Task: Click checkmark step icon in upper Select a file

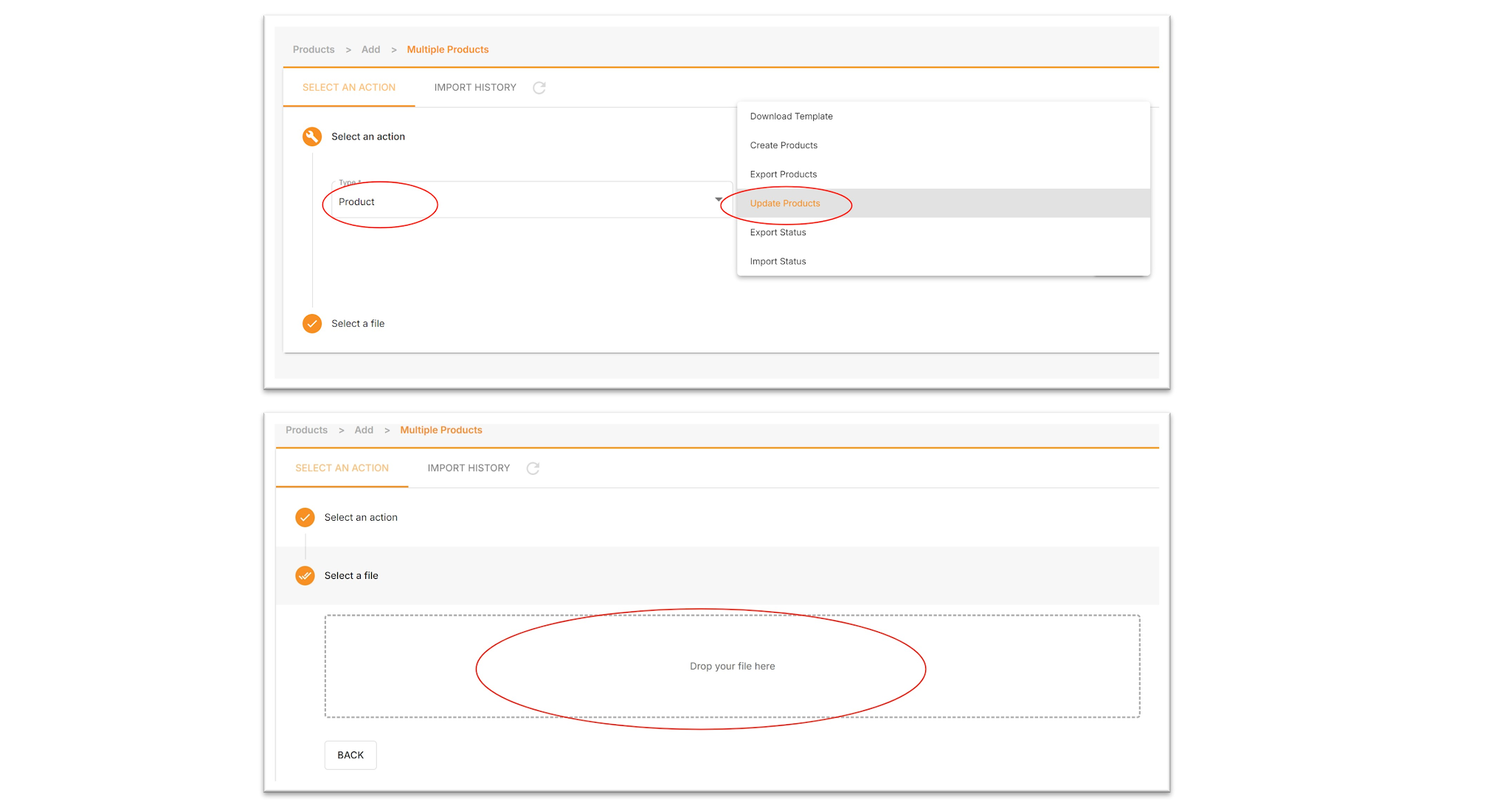Action: click(312, 324)
